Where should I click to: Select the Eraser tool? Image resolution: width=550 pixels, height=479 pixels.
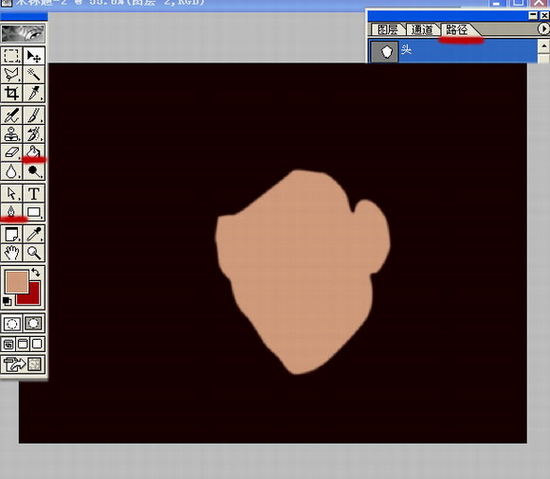pos(12,153)
